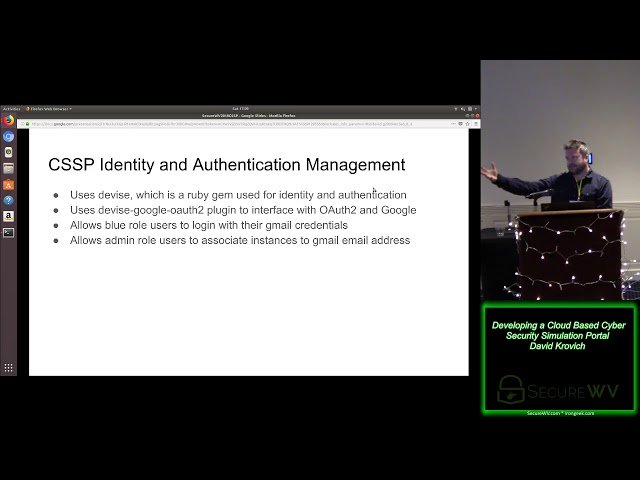Close the Firefox window
Image resolution: width=640 pixels, height=480 pixels.
[x=477, y=116]
